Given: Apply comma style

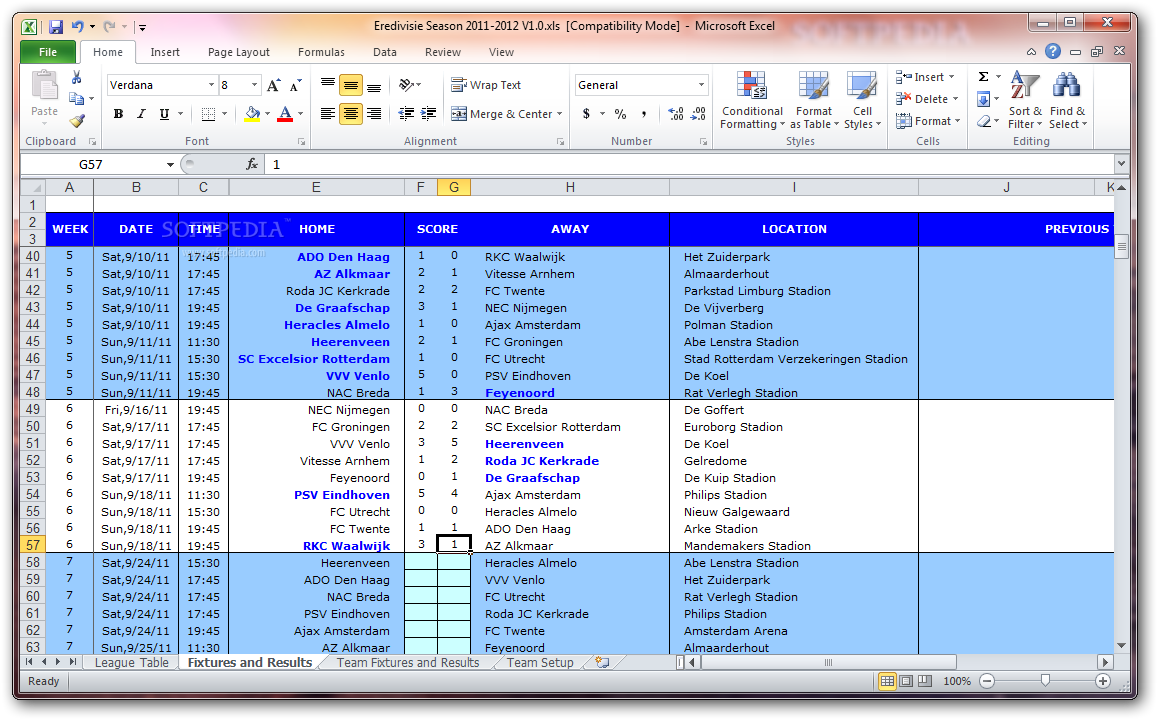Looking at the screenshot, I should point(644,114).
